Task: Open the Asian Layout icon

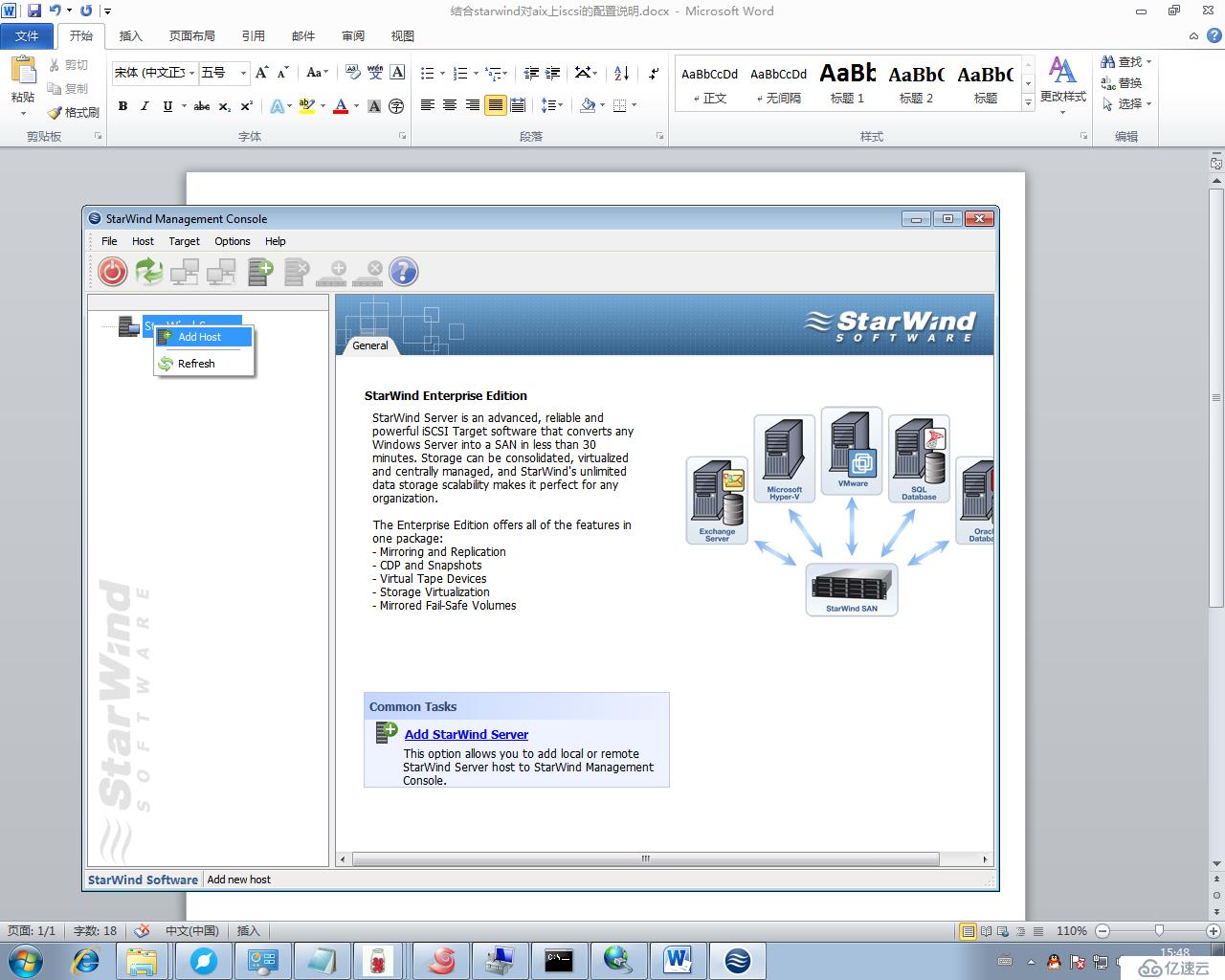Action: point(583,73)
